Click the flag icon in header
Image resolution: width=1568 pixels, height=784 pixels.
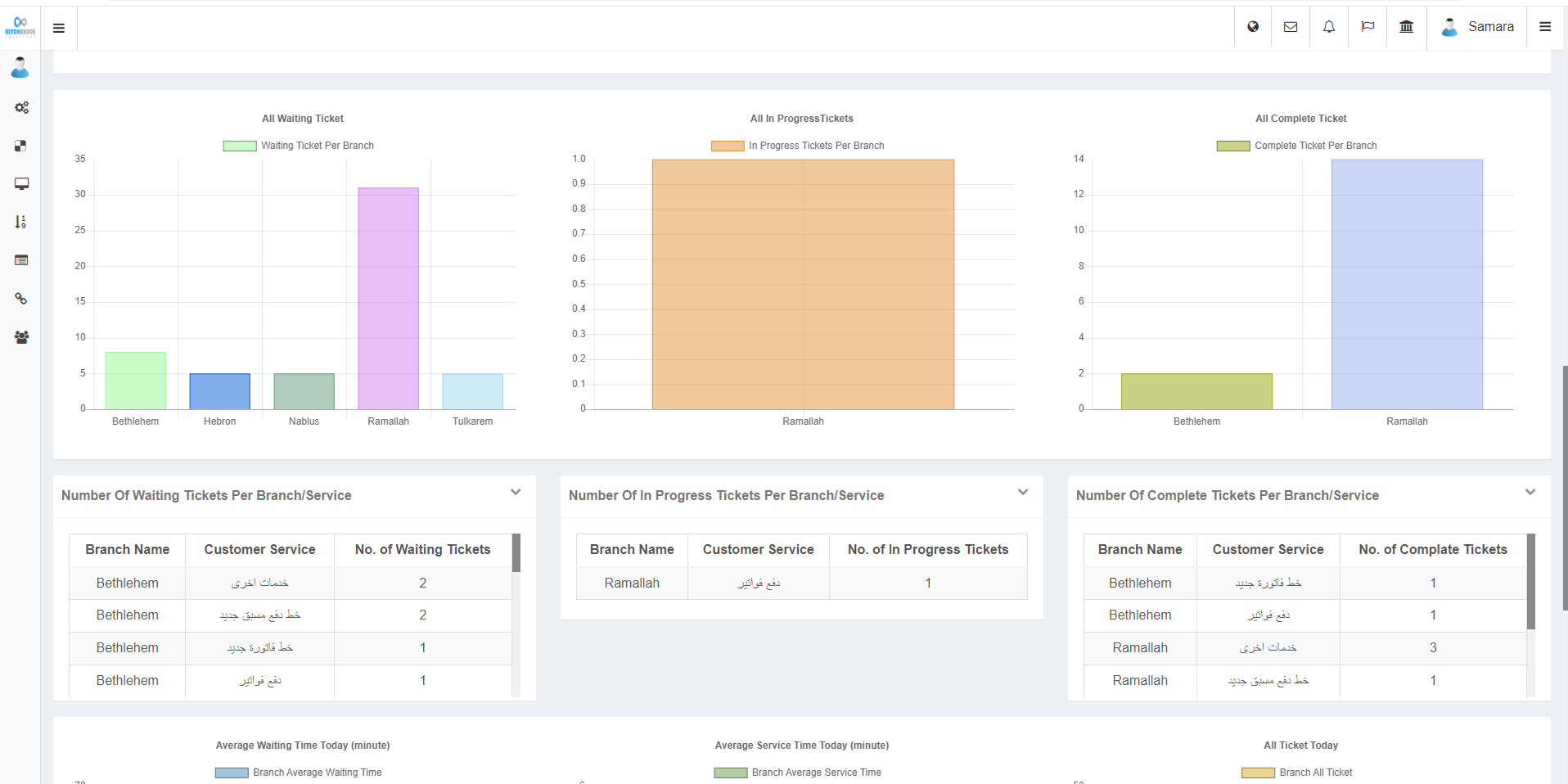[1367, 27]
